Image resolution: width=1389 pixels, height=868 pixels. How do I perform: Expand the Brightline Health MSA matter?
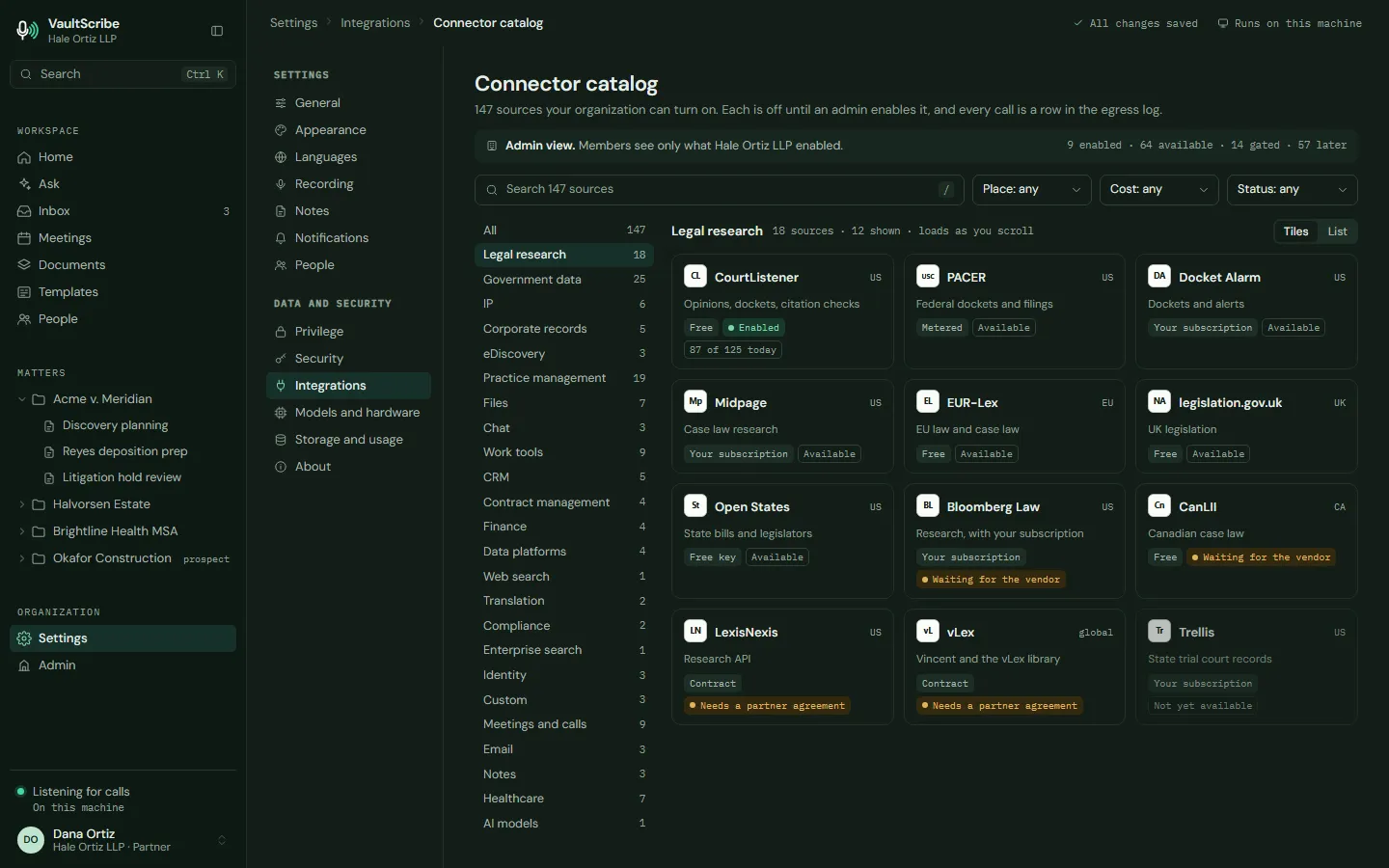coord(22,531)
